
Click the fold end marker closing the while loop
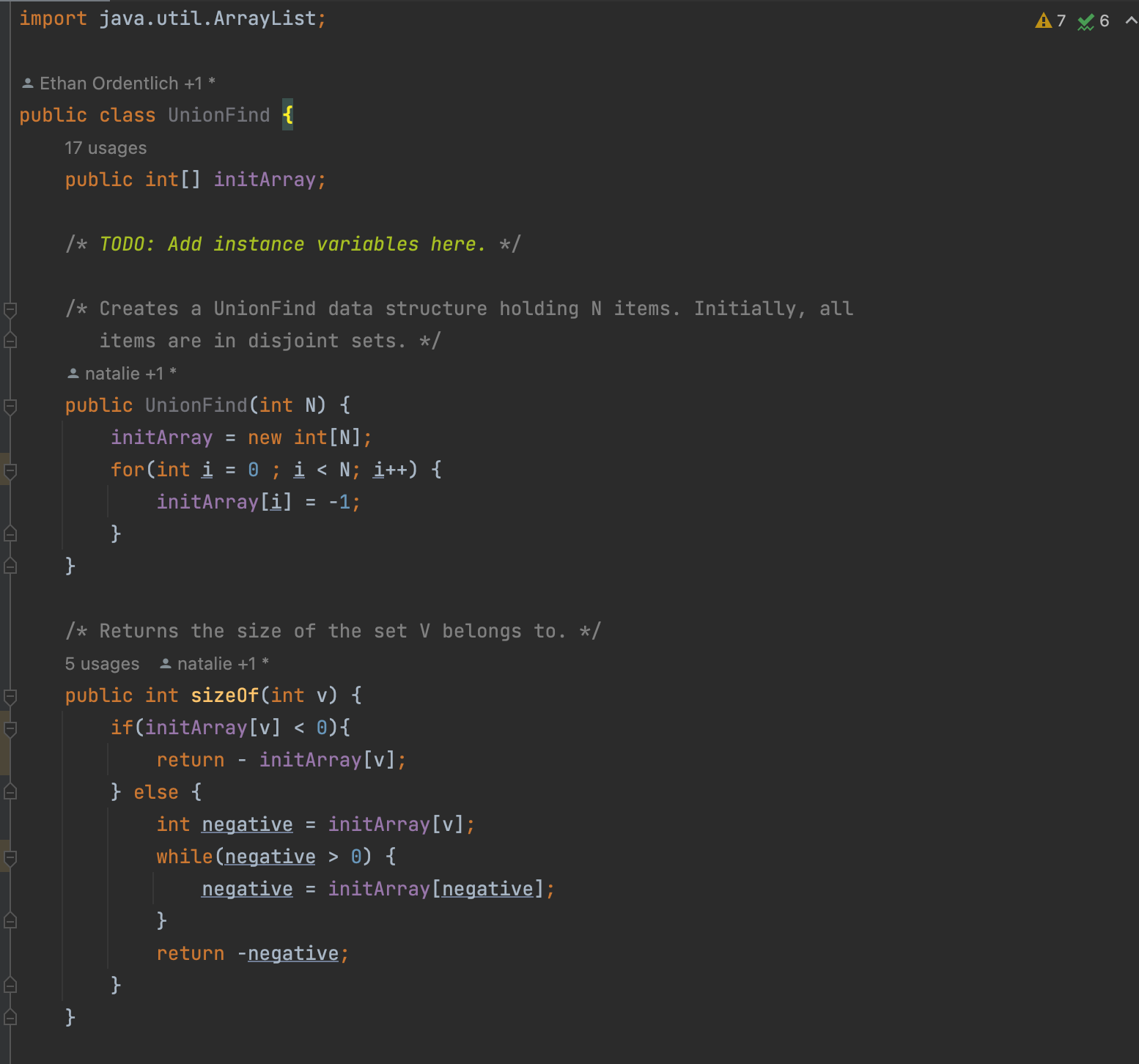click(10, 920)
